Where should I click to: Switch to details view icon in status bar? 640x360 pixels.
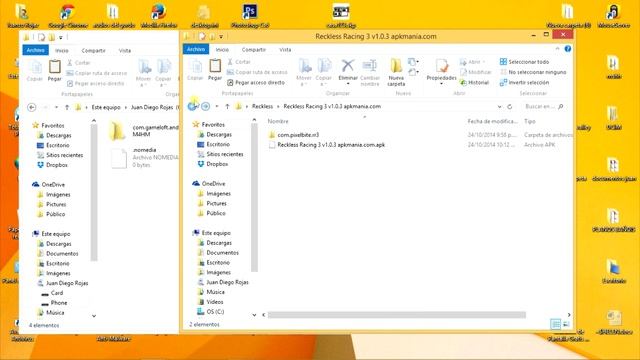pyautogui.click(x=556, y=324)
